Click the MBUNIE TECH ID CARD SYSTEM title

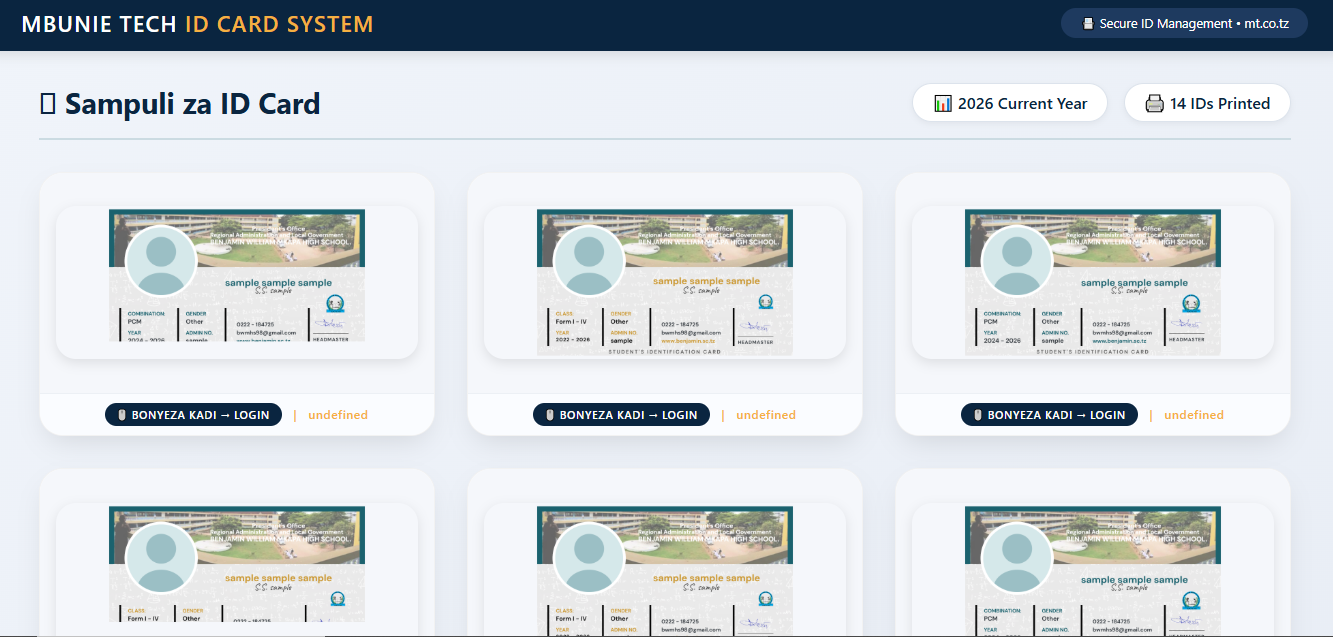pos(197,24)
